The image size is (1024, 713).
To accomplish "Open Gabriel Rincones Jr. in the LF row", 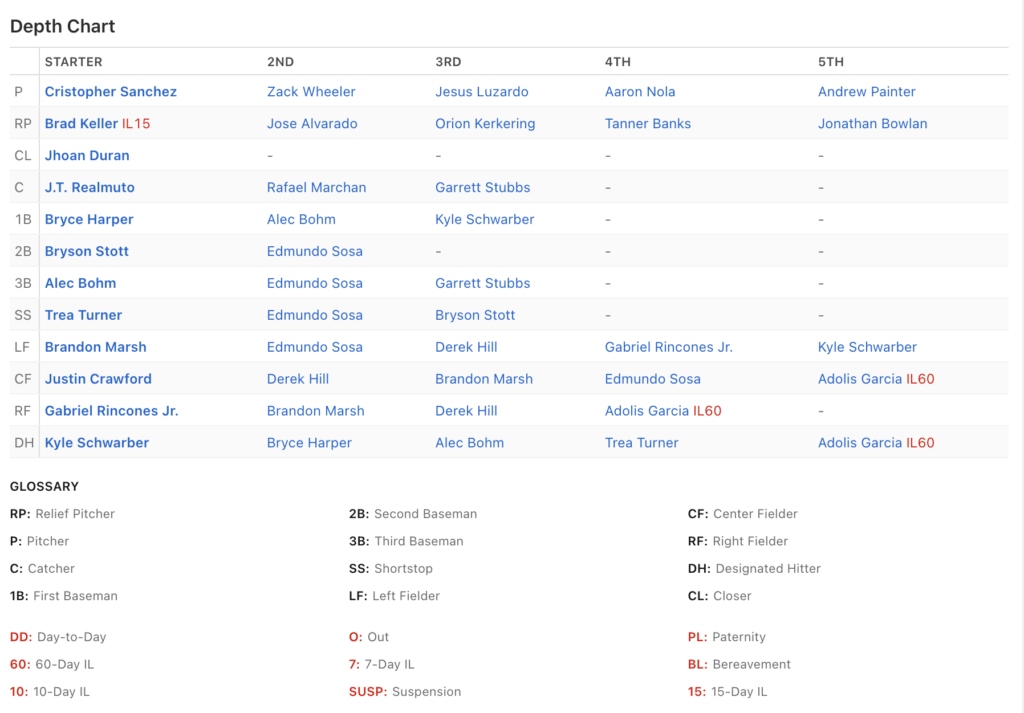I will (668, 347).
